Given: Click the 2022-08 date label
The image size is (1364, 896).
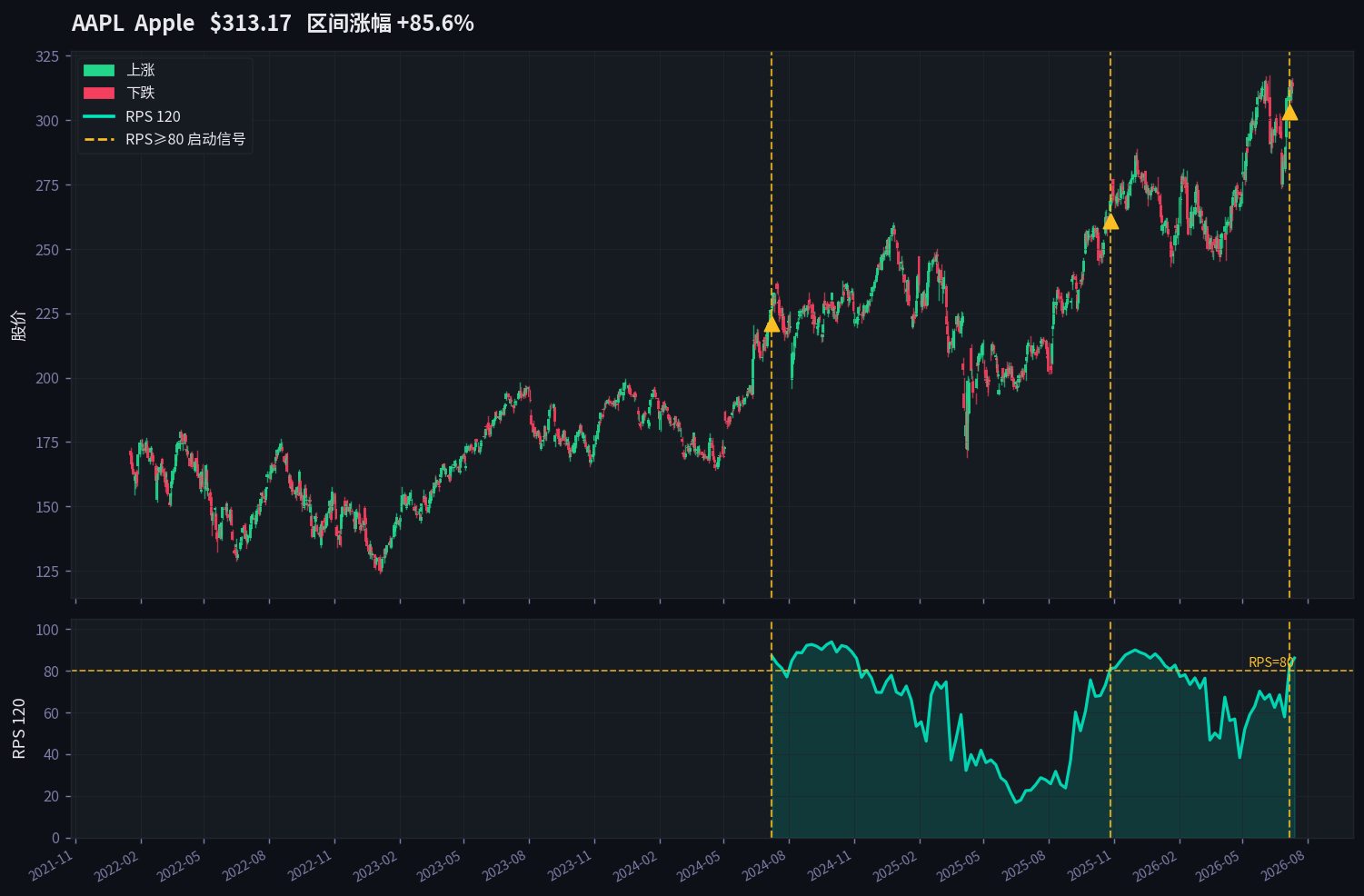Looking at the screenshot, I should tap(246, 866).
